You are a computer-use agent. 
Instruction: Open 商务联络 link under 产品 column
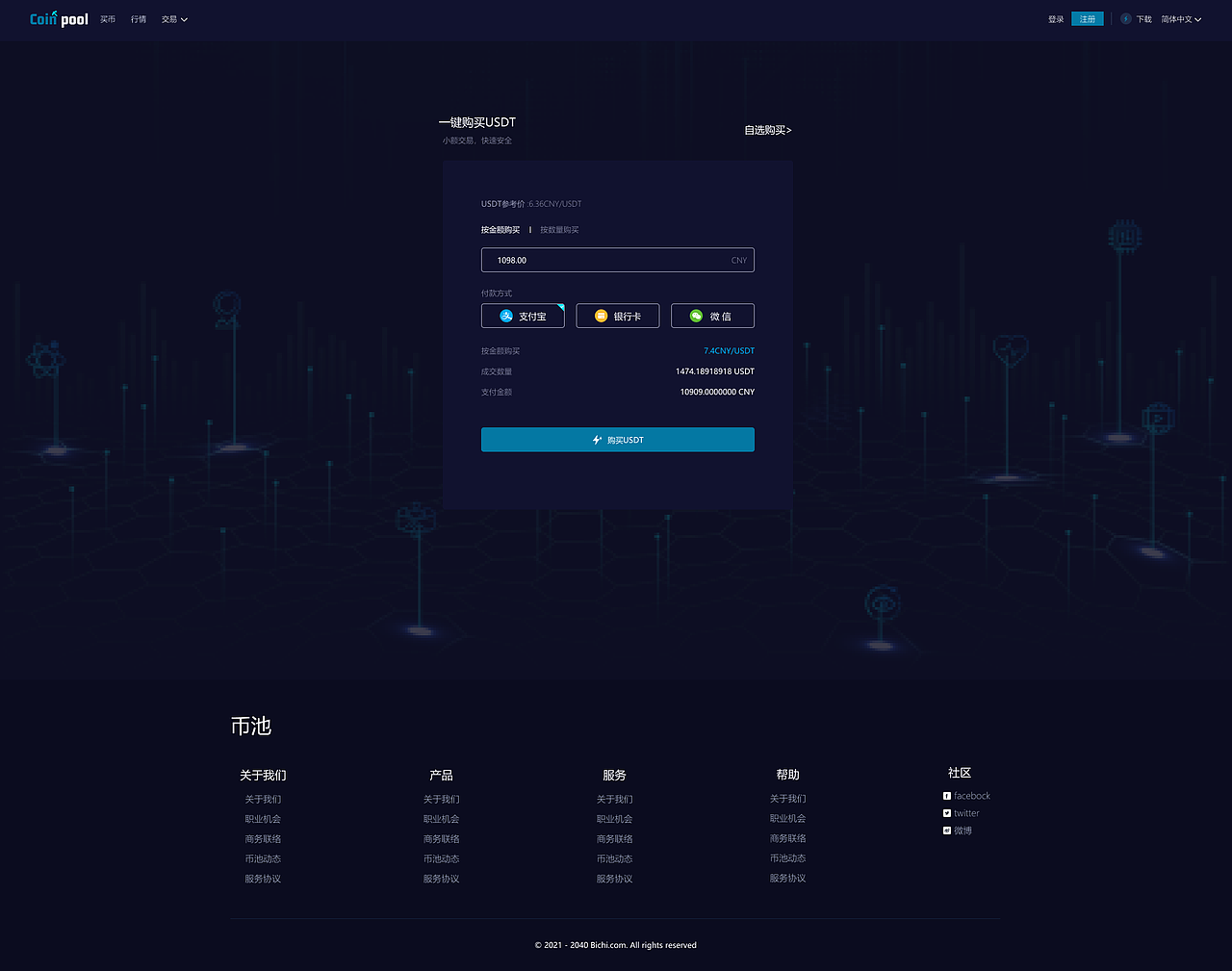click(x=441, y=839)
